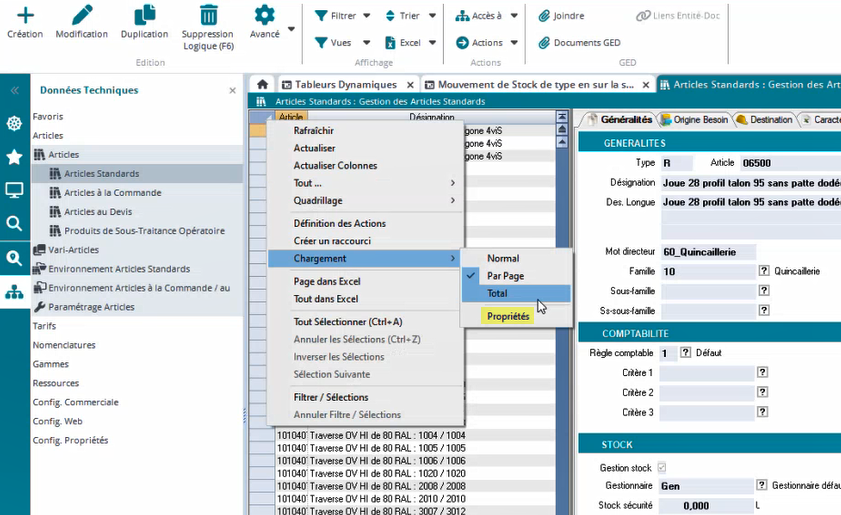
Task: Click Propriétés in the submenu
Action: [508, 316]
